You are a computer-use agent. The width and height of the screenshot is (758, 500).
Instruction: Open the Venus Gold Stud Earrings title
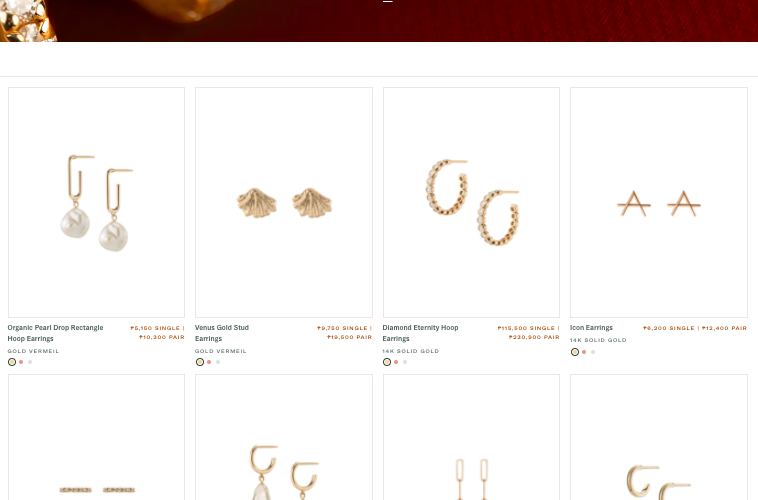point(222,333)
